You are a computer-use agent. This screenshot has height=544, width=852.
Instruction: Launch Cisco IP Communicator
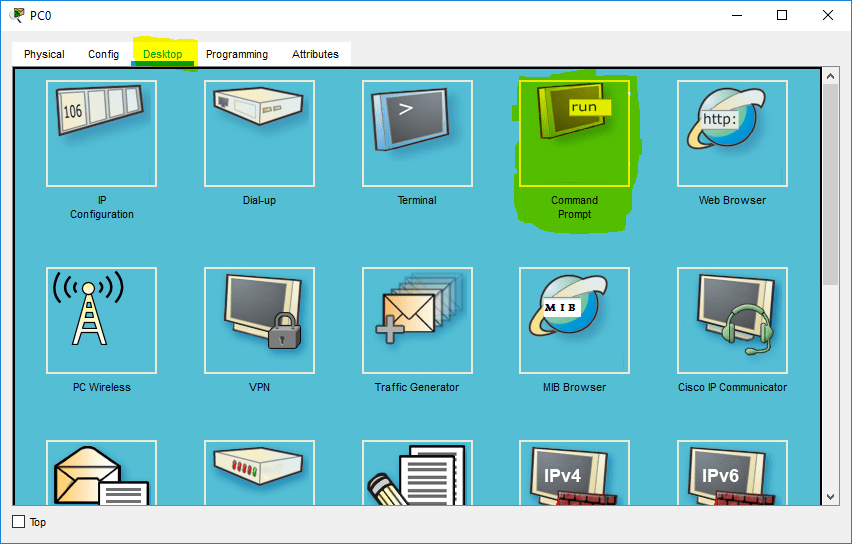tap(732, 320)
